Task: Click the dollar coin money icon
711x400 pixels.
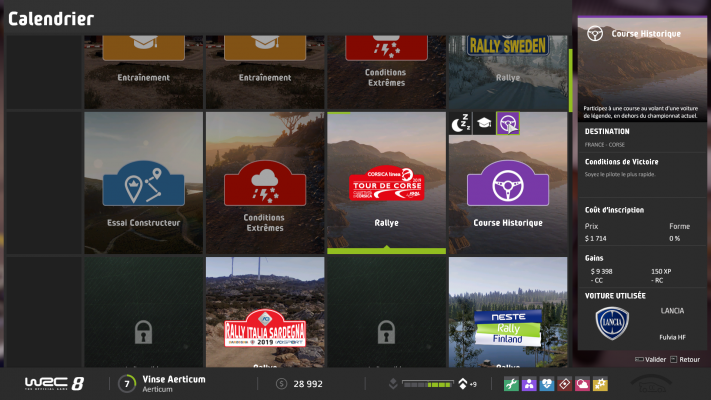Action: (x=281, y=384)
